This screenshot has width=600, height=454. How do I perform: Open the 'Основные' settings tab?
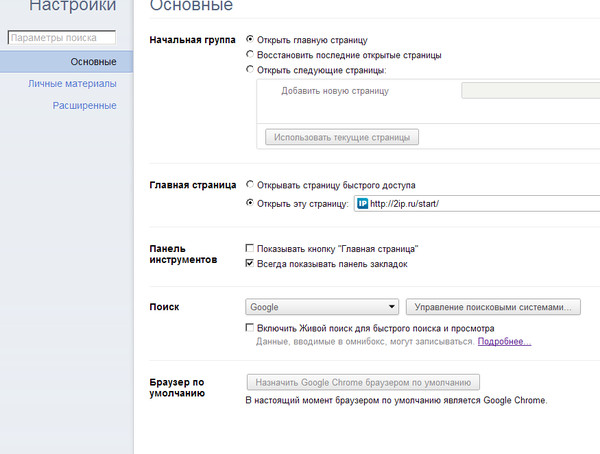coord(94,62)
